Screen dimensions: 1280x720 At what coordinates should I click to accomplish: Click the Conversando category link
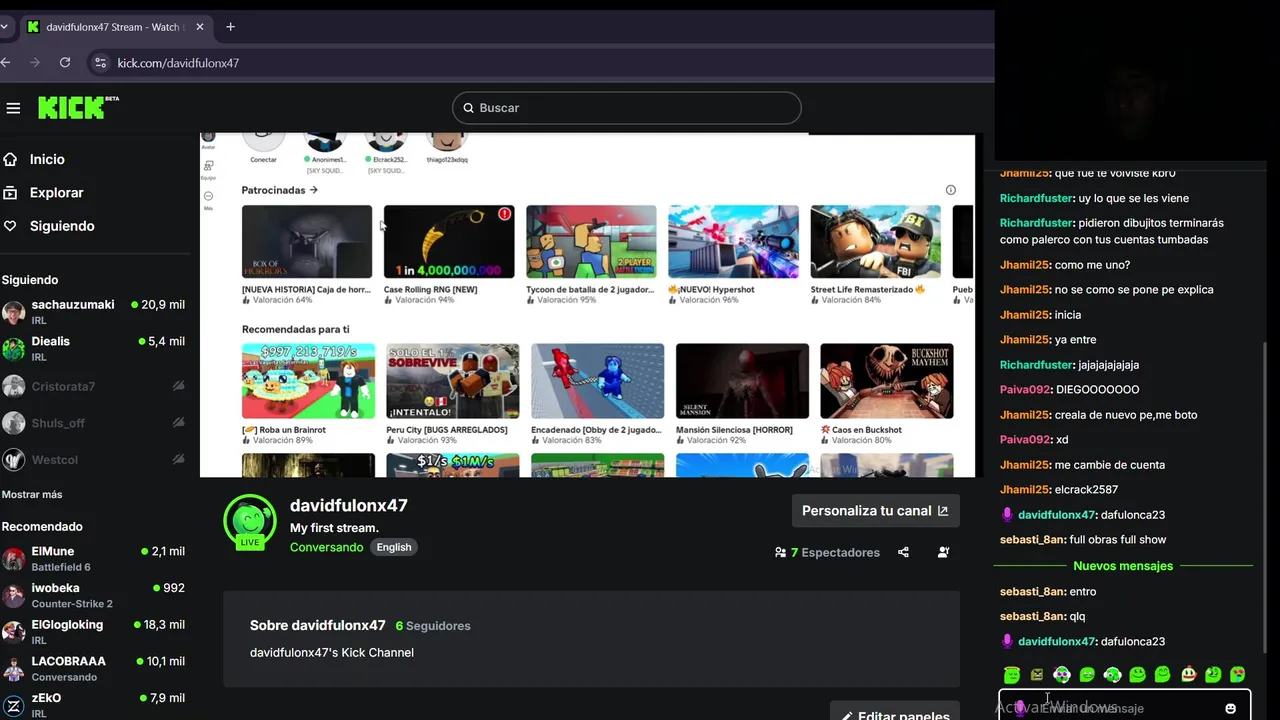point(327,547)
